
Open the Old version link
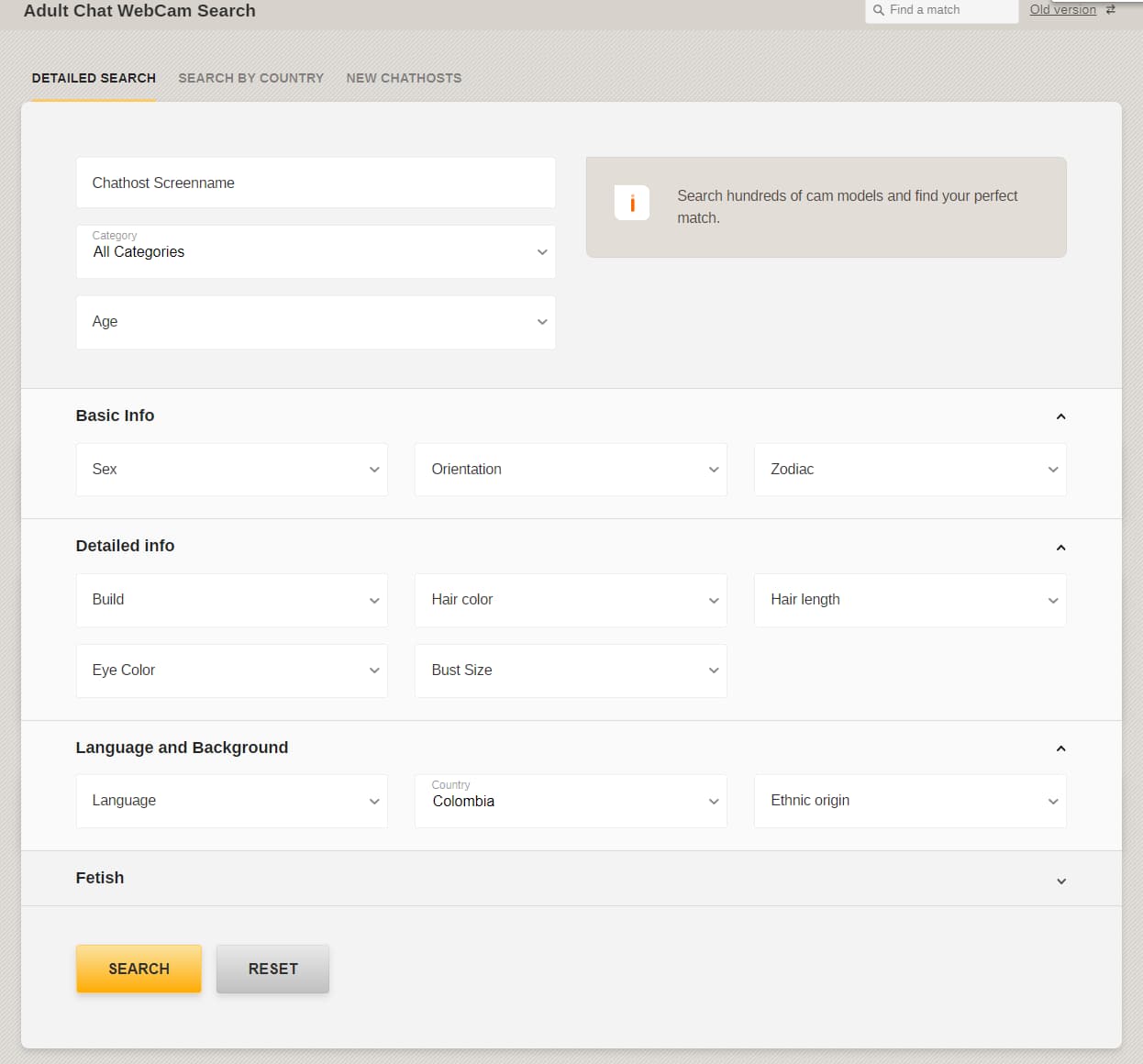(x=1062, y=10)
